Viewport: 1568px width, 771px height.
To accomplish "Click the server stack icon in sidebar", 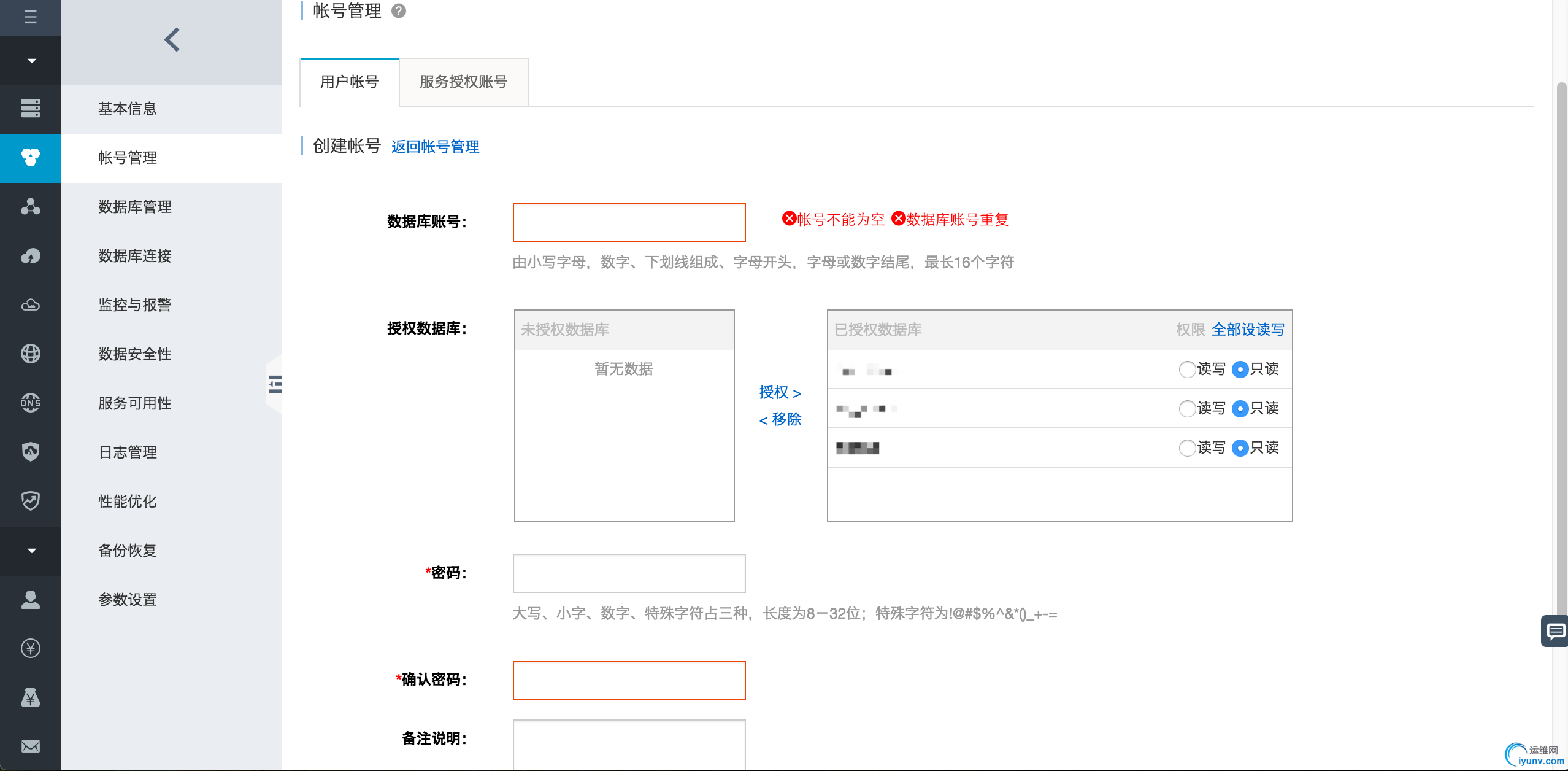I will click(x=30, y=108).
